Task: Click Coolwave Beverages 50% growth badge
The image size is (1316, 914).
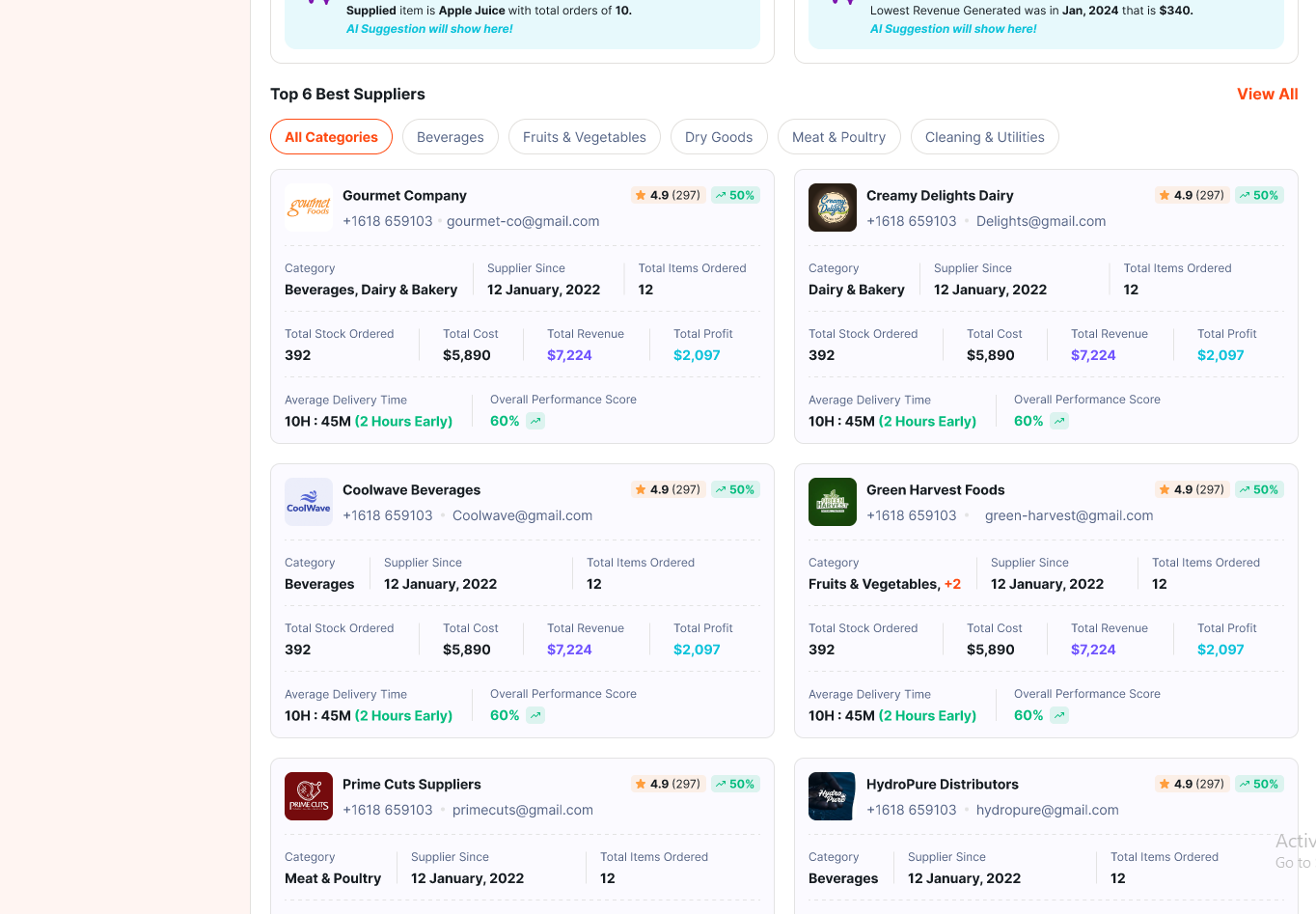Action: pyautogui.click(x=735, y=489)
